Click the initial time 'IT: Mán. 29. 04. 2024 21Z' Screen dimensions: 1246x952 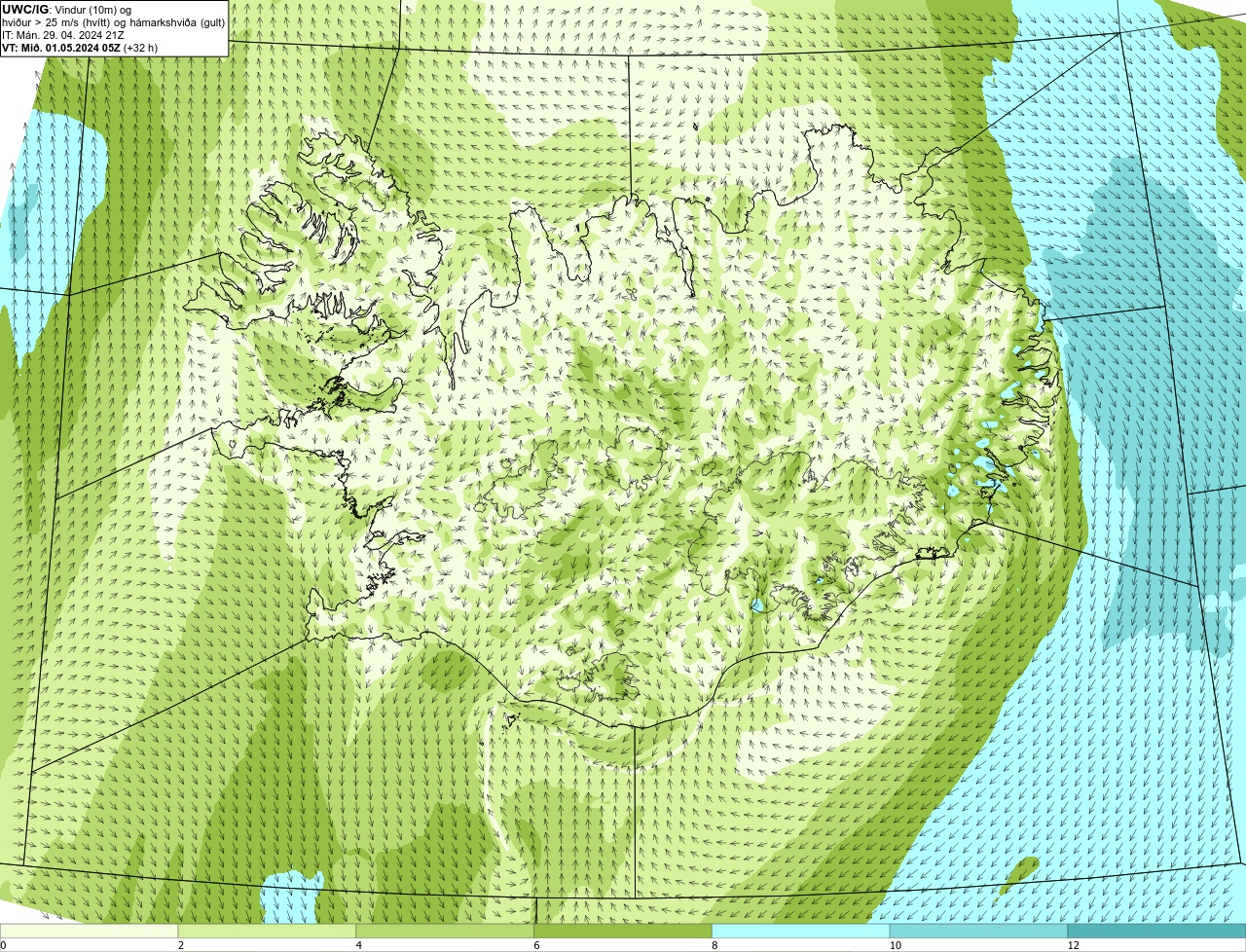pyautogui.click(x=62, y=34)
